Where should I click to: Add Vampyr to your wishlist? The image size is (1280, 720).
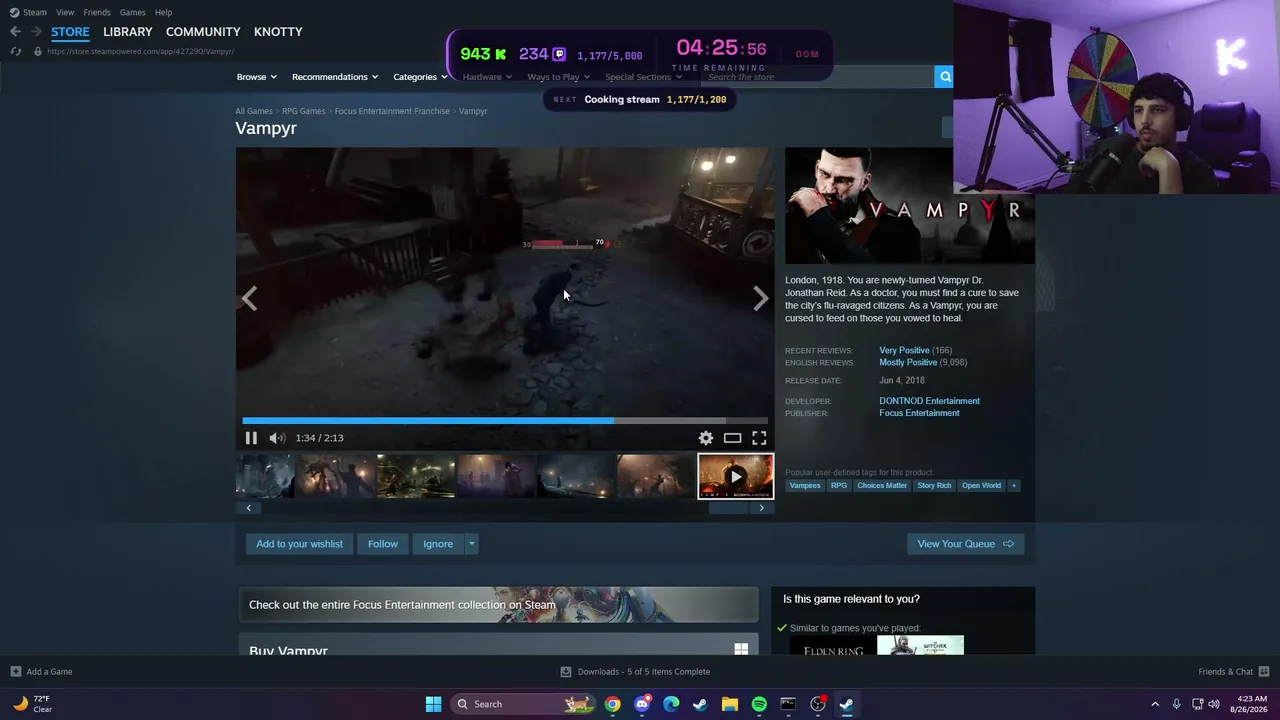click(x=299, y=544)
